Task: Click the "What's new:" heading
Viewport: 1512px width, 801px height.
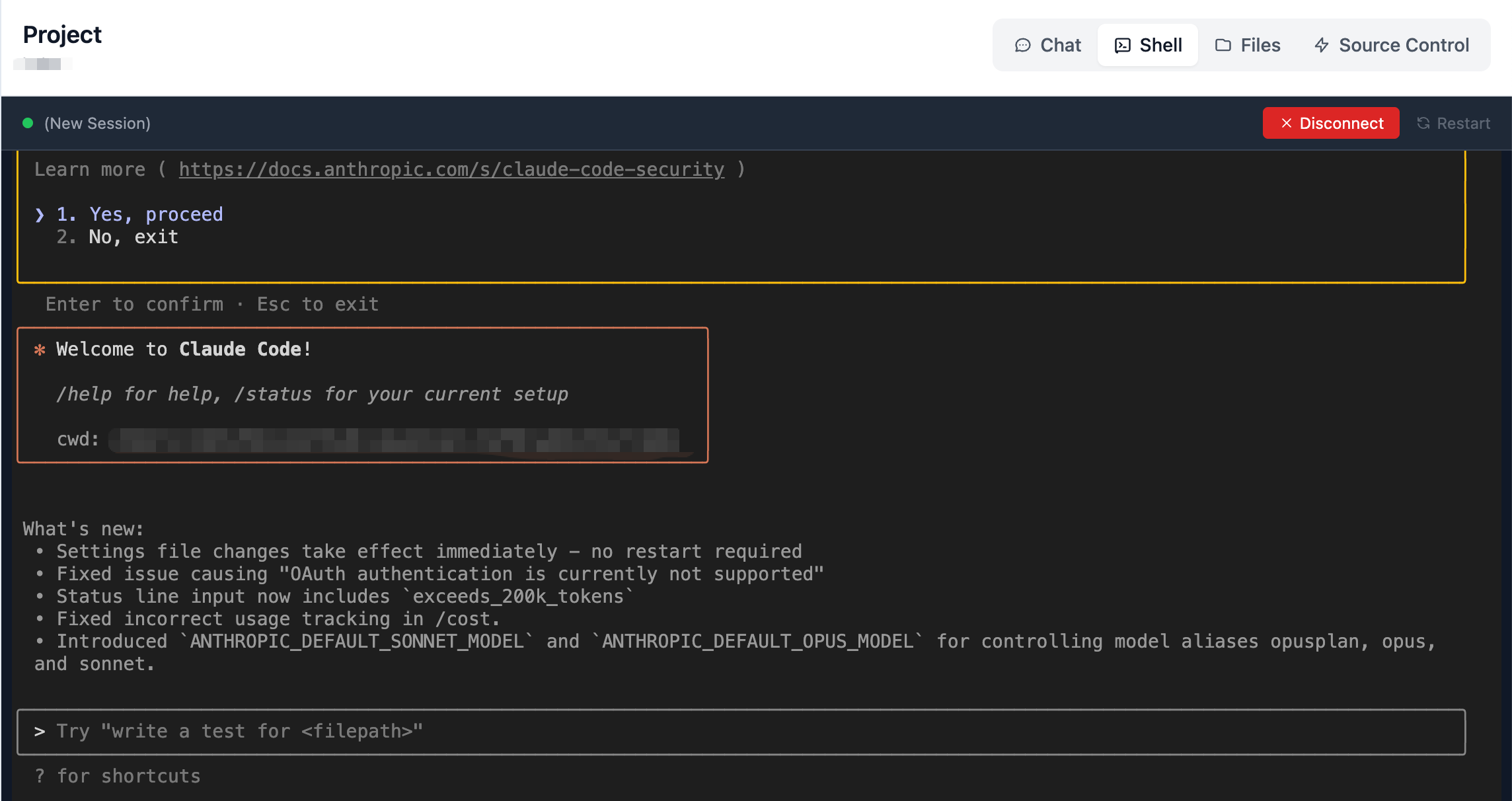Action: [x=83, y=529]
